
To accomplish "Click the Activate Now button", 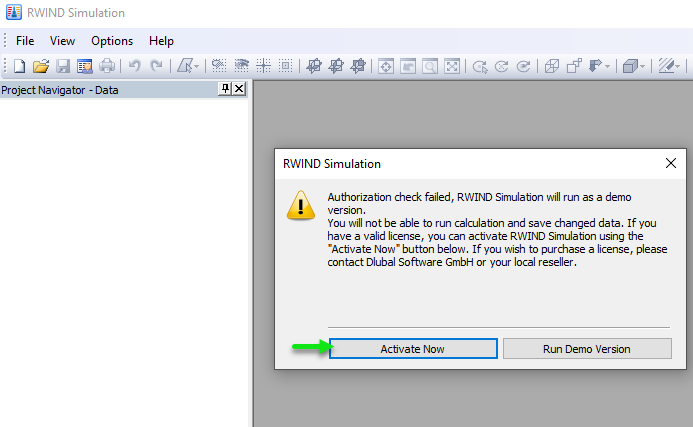I will [x=413, y=349].
